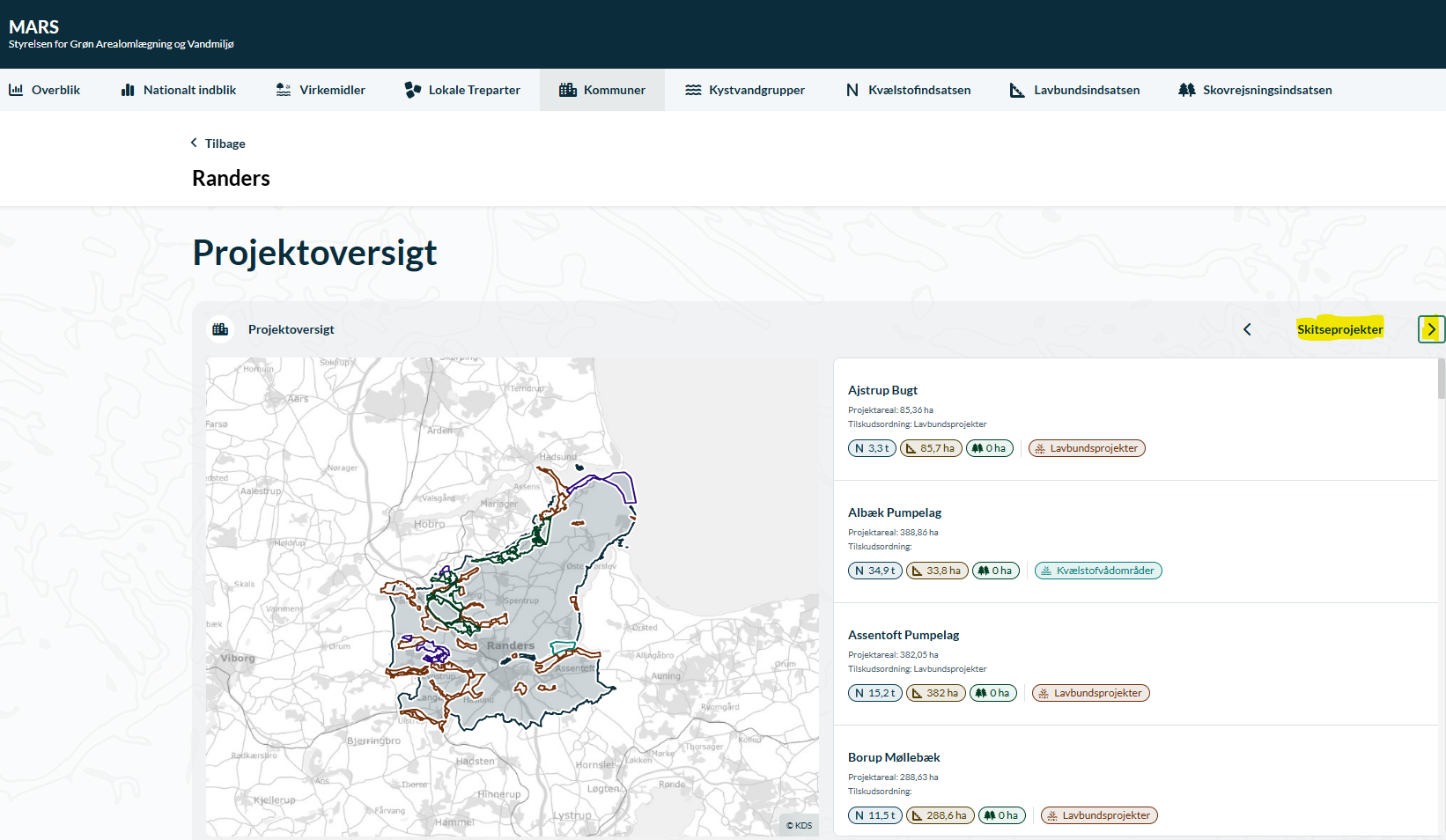1446x840 pixels.
Task: Click the back chevron beside Tilbage
Action: click(194, 143)
